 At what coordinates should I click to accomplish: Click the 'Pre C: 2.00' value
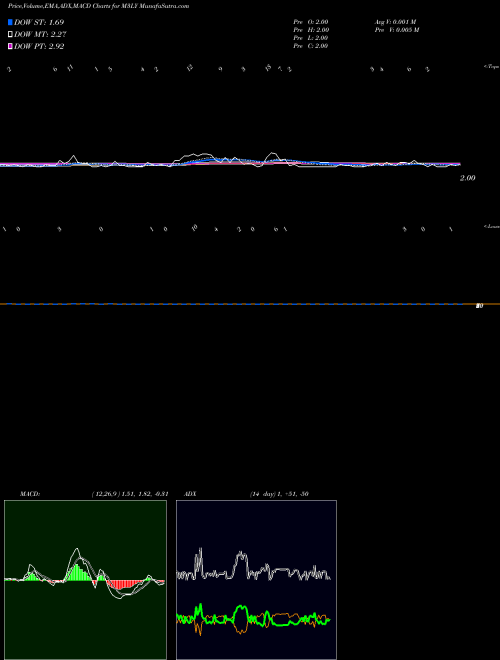pos(311,46)
